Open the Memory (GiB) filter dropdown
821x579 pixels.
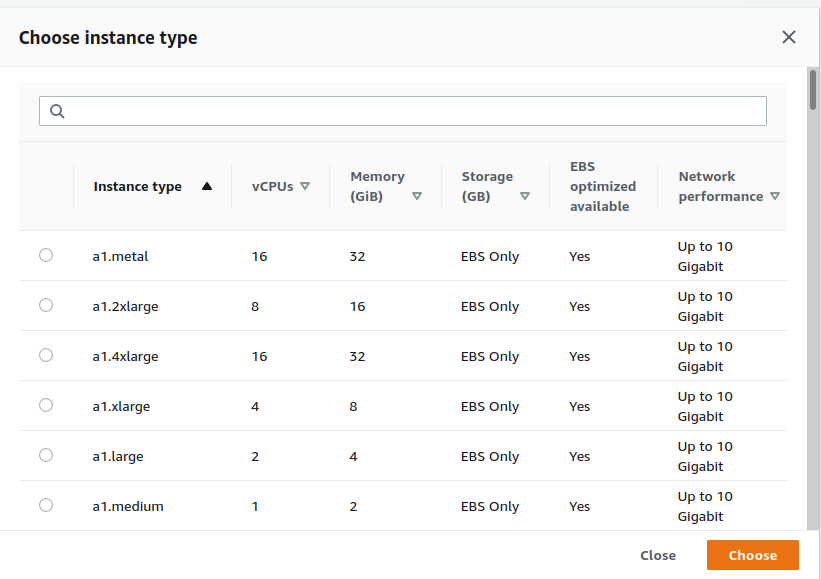[416, 196]
